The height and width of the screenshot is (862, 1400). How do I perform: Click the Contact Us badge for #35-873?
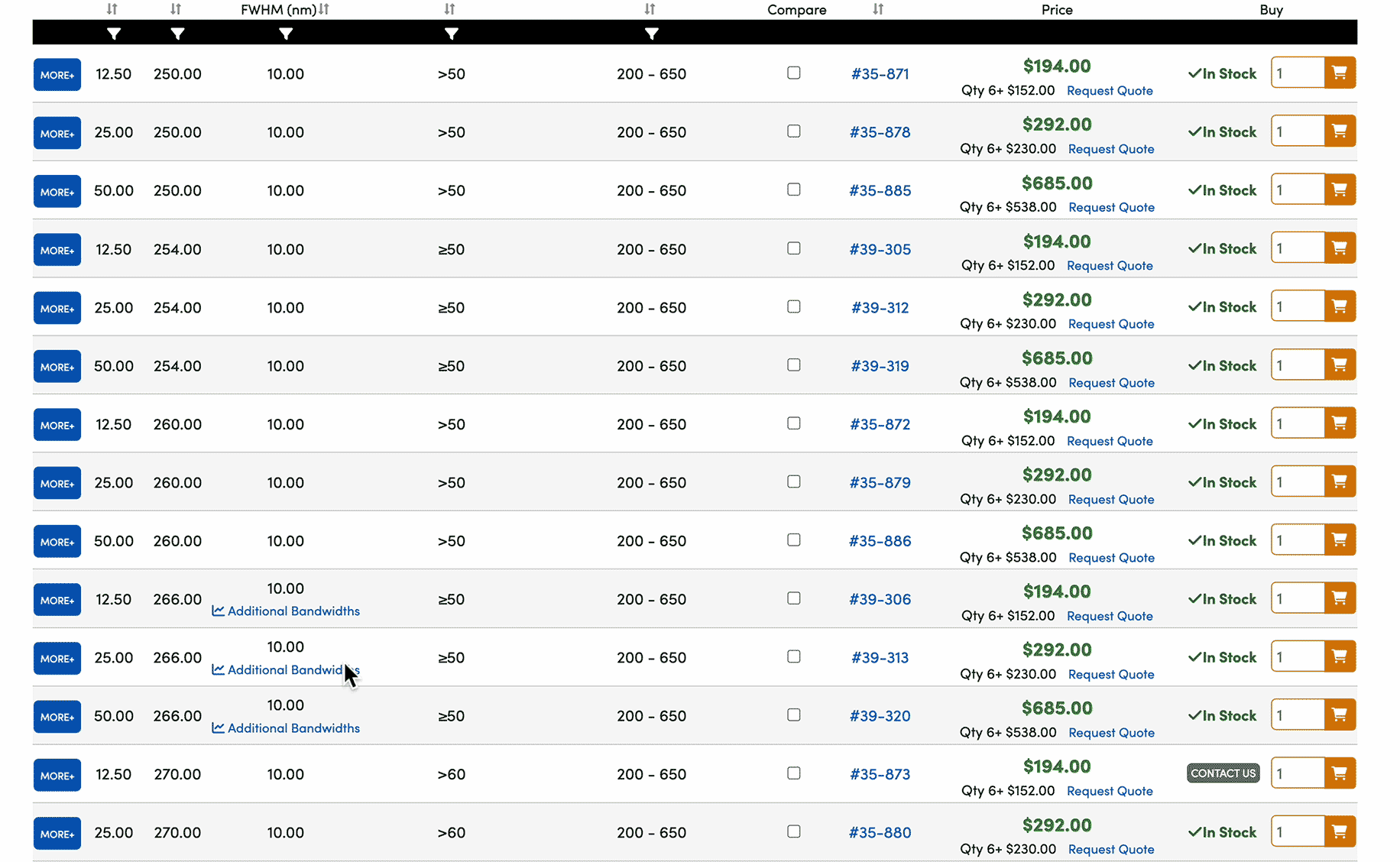coord(1223,773)
